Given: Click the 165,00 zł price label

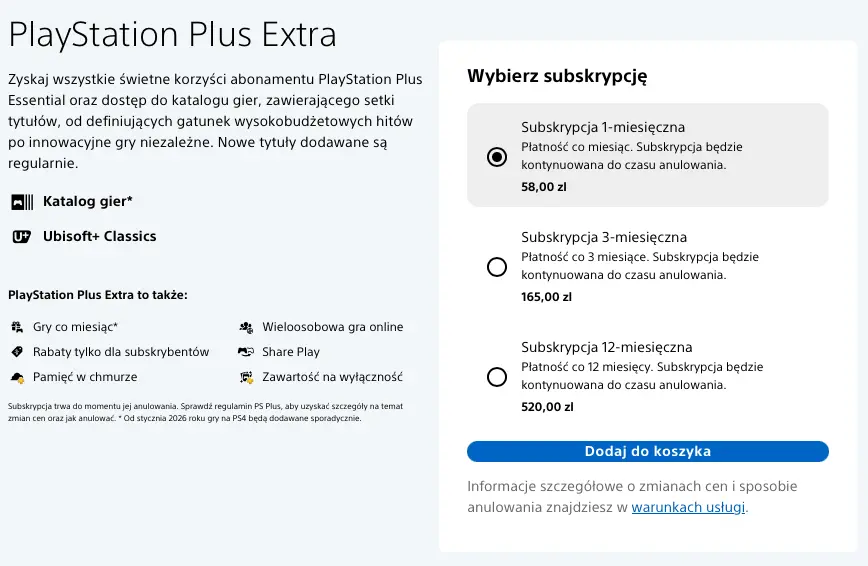Looking at the screenshot, I should tap(546, 297).
